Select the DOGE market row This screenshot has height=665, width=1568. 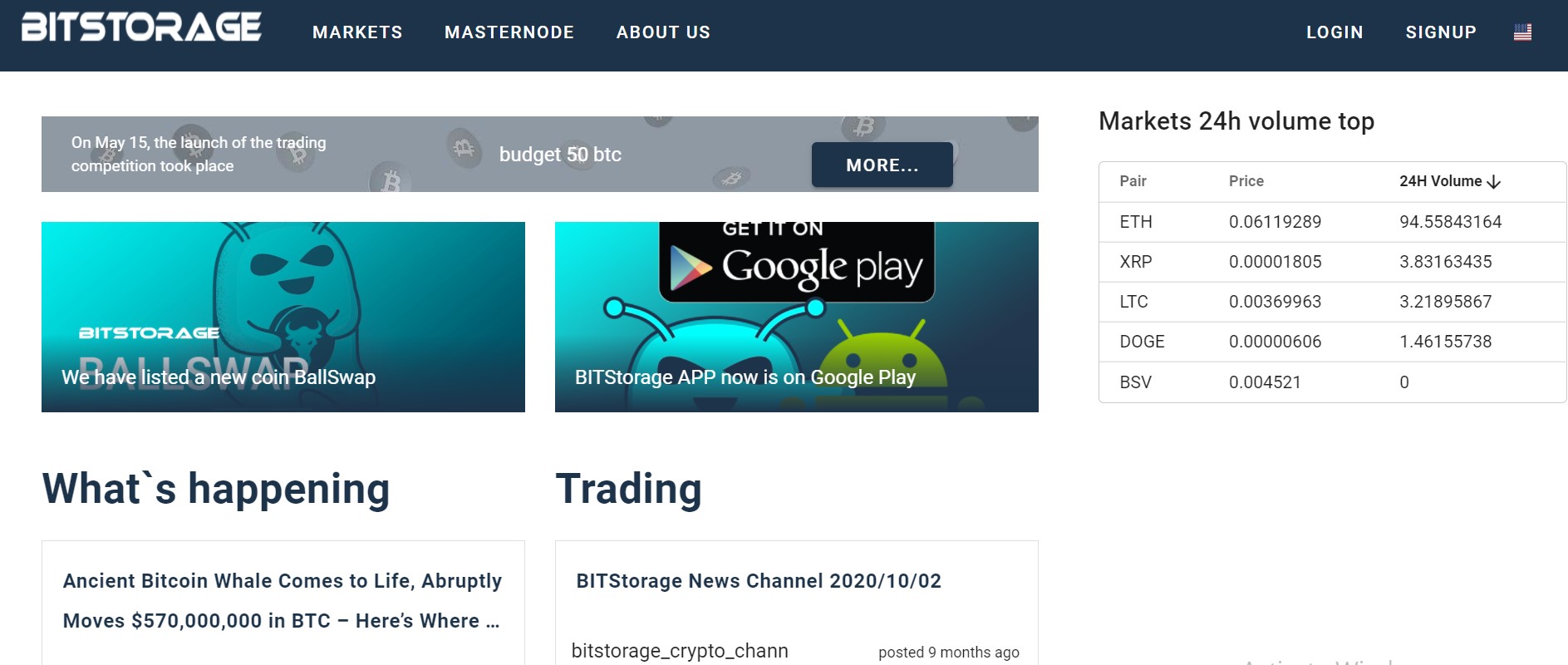[1333, 342]
